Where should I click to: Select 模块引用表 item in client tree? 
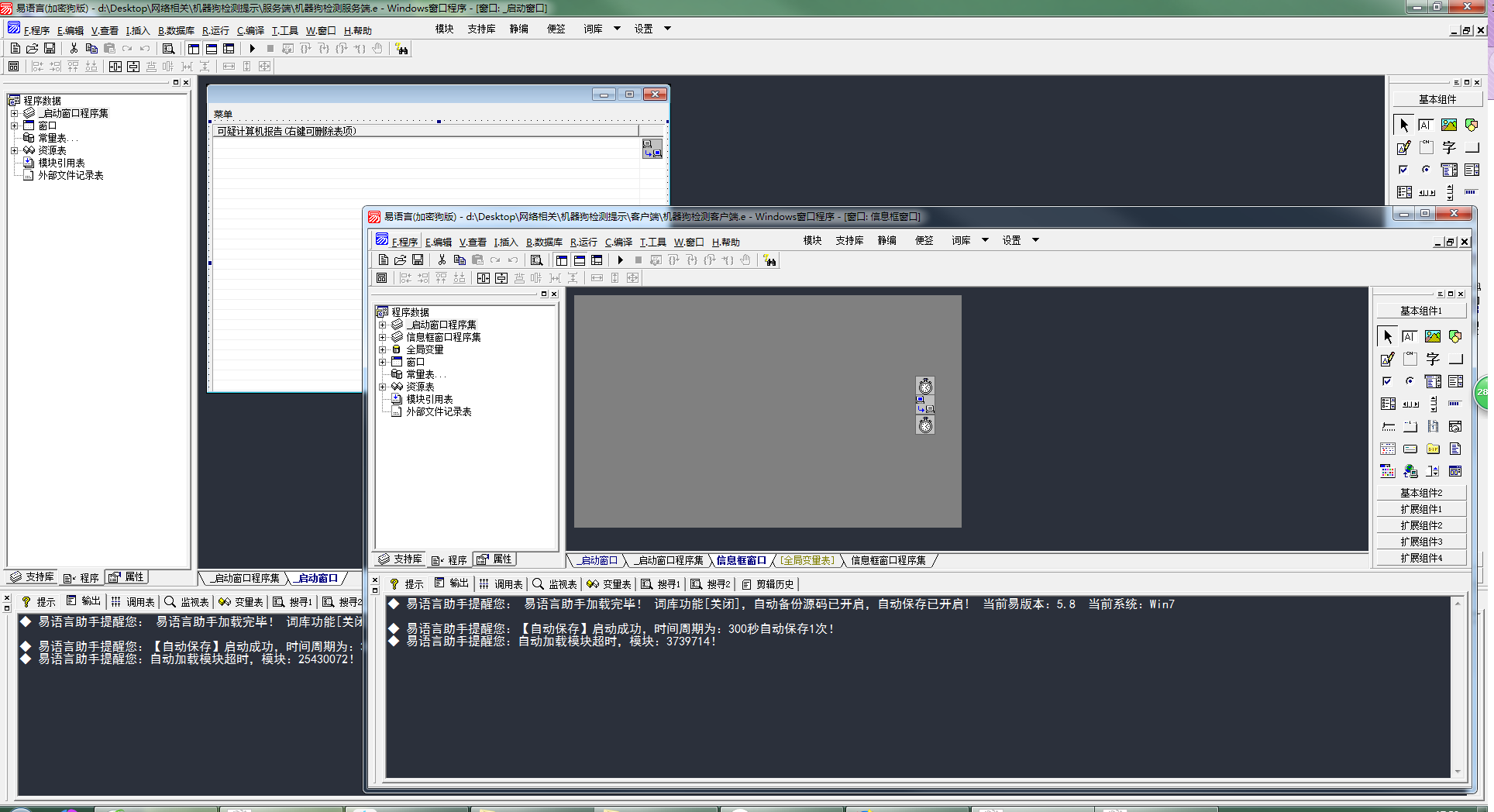[x=429, y=399]
